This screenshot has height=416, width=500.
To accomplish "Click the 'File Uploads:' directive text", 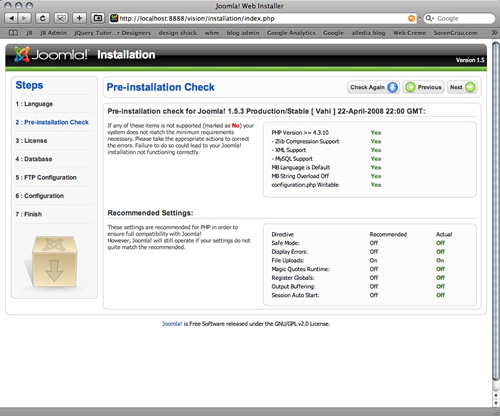I will click(288, 260).
